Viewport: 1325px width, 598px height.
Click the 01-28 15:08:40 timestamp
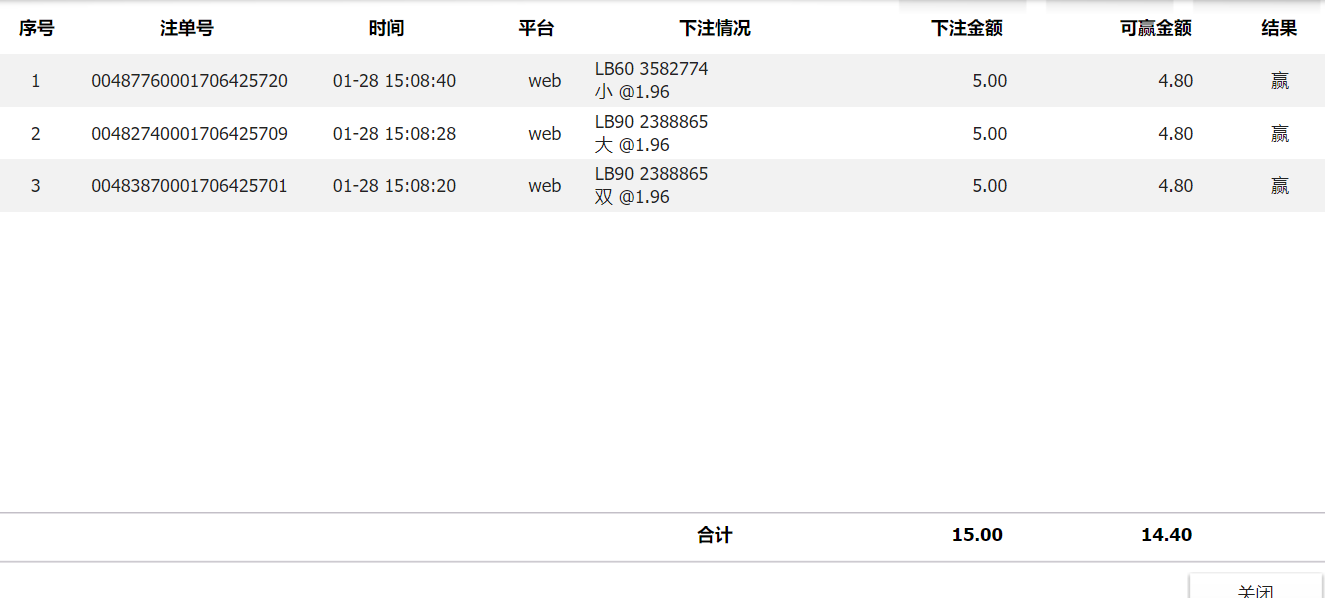tap(394, 81)
